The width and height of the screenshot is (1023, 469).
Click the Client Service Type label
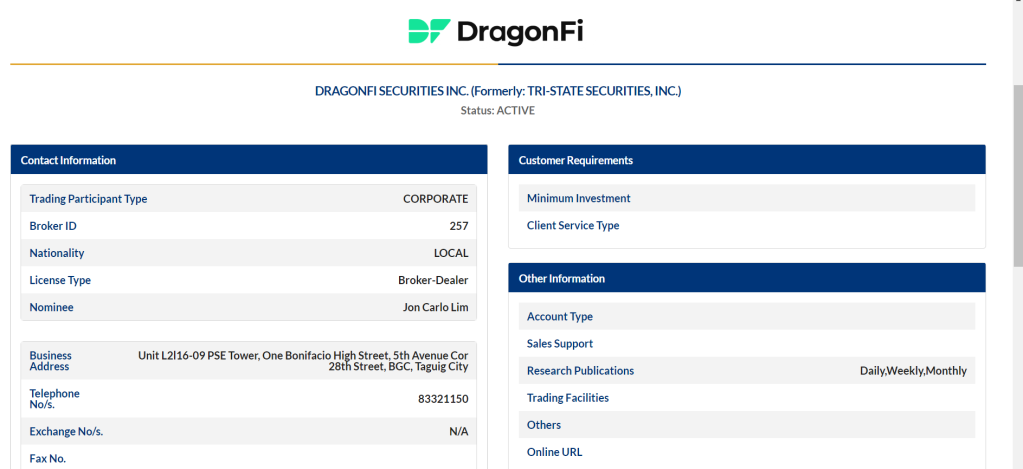coord(573,226)
